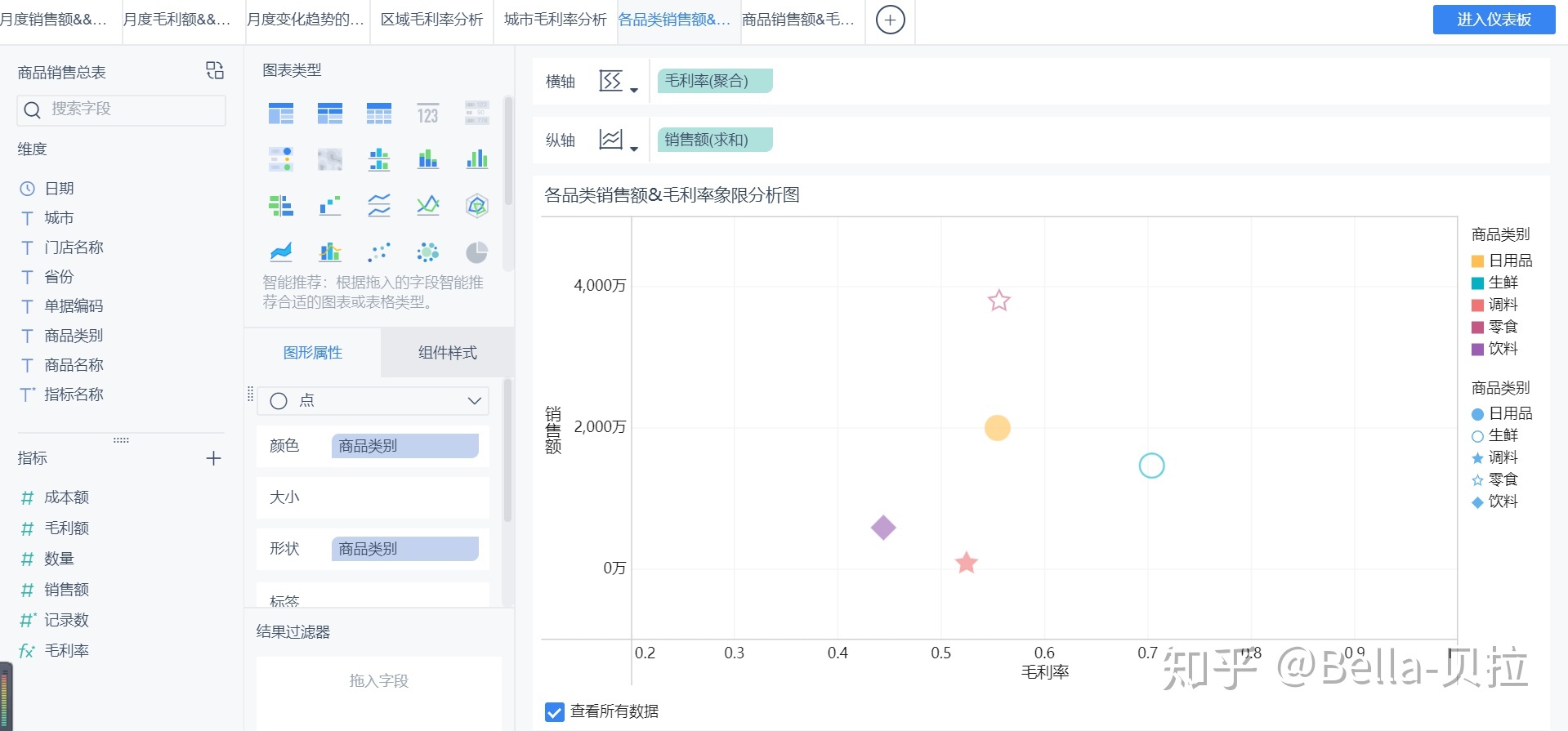
Task: Select the partitioned column chart type
Action: click(x=379, y=159)
